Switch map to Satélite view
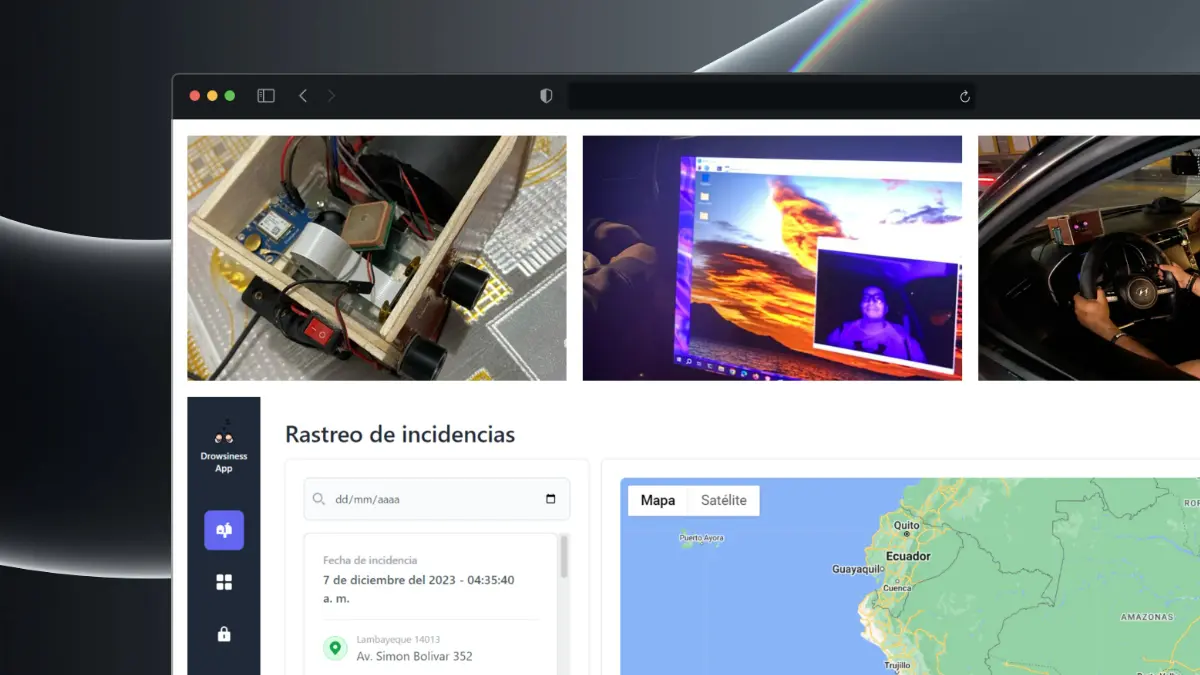 pyautogui.click(x=724, y=500)
